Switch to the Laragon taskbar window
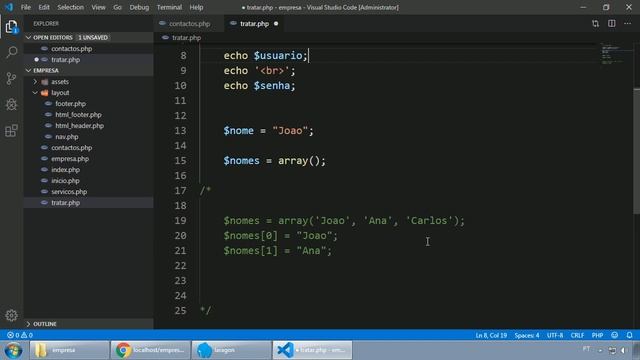 pyautogui.click(x=231, y=350)
